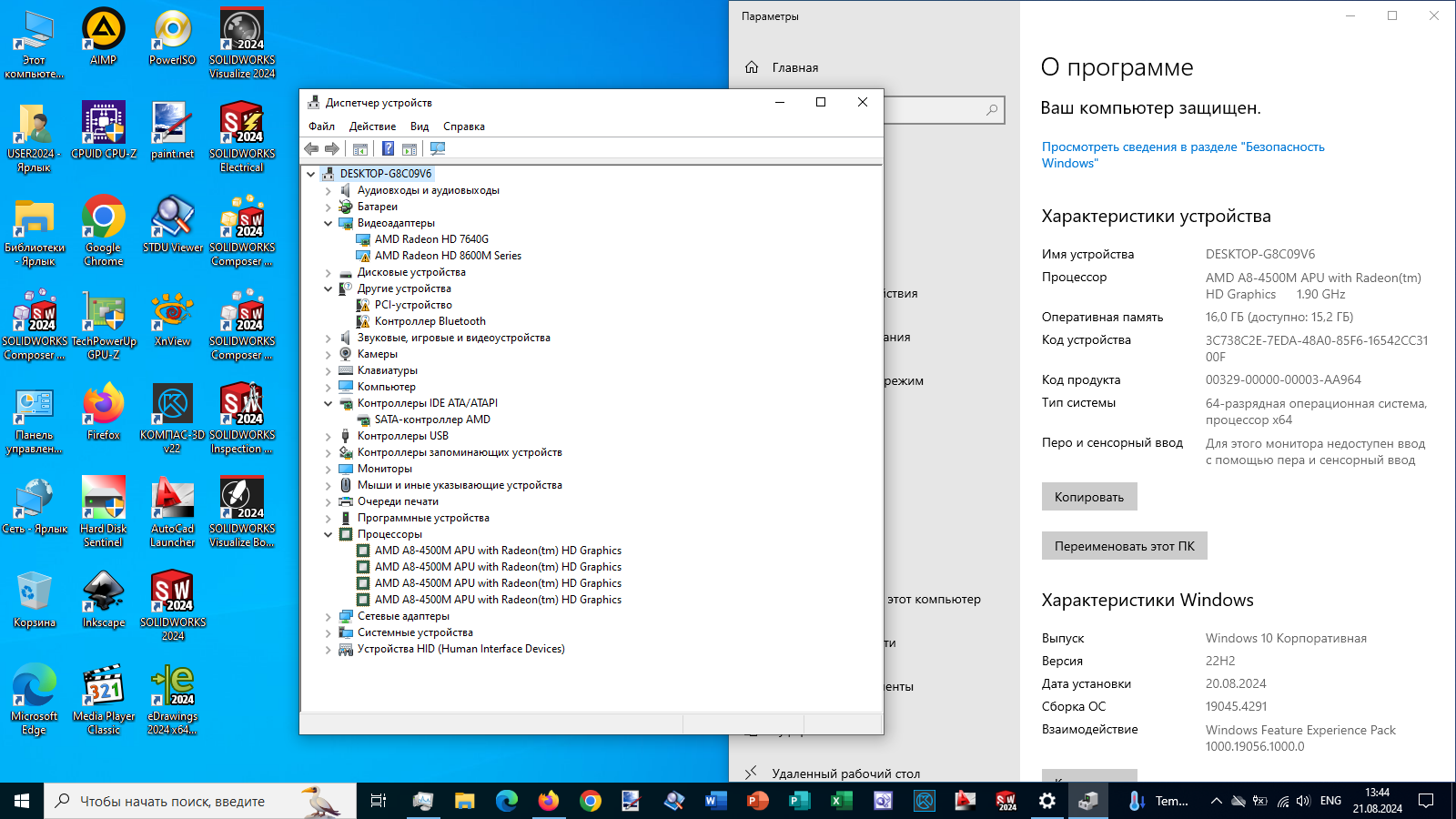Image resolution: width=1456 pixels, height=819 pixels.
Task: Expand the Контроллеры USB node
Action: (x=329, y=436)
